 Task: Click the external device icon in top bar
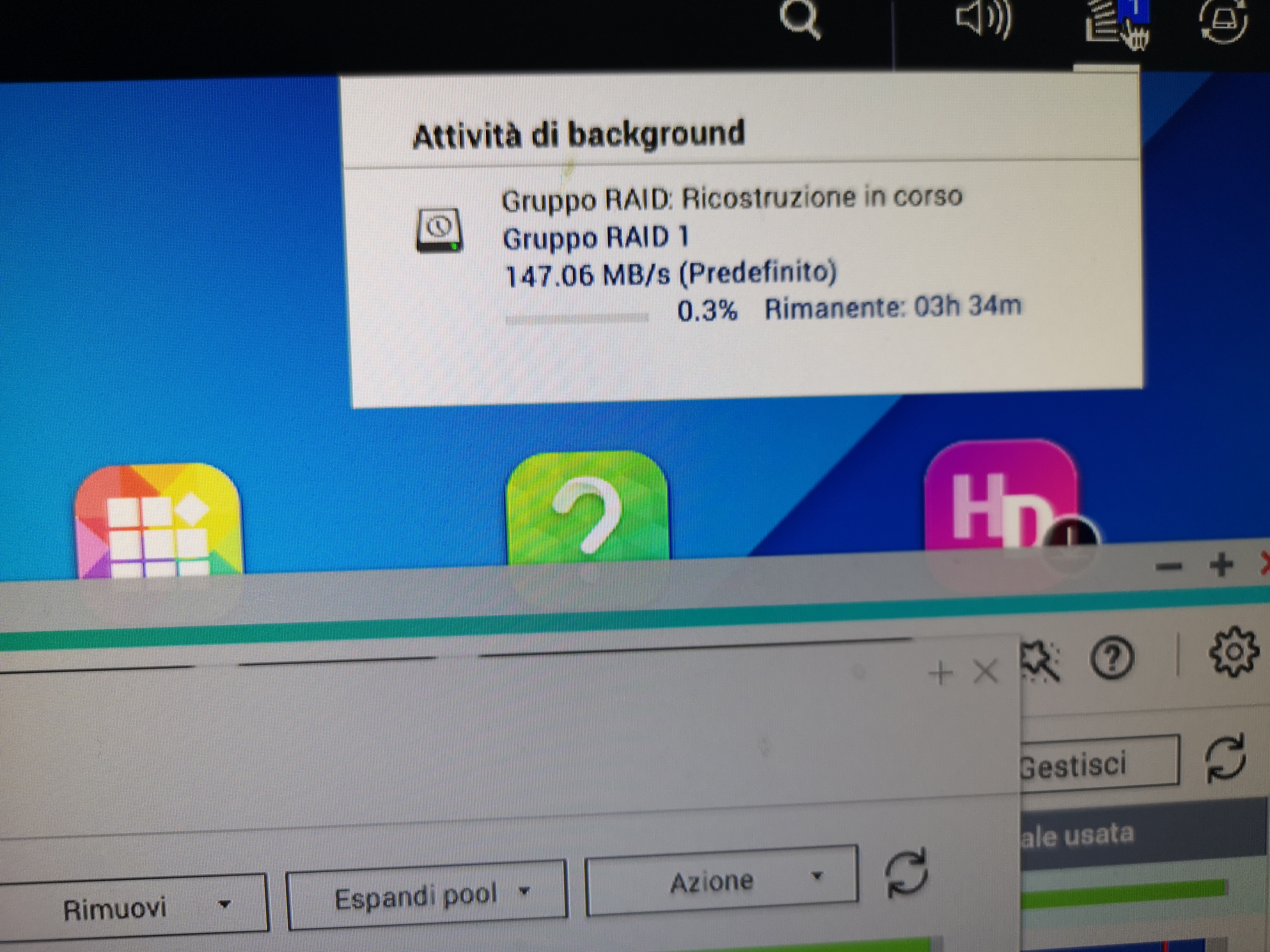[1223, 22]
